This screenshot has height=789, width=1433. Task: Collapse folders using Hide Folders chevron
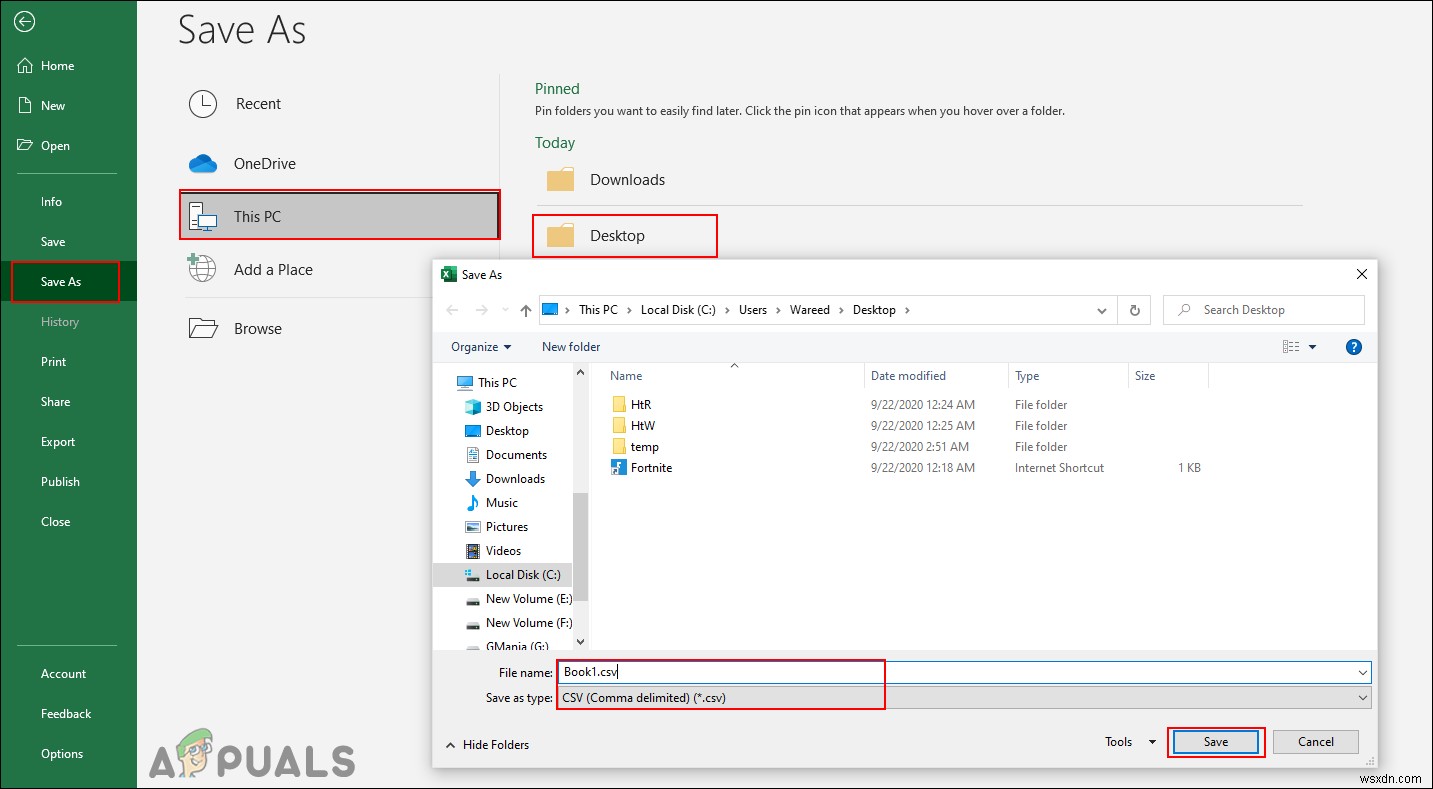click(x=488, y=744)
